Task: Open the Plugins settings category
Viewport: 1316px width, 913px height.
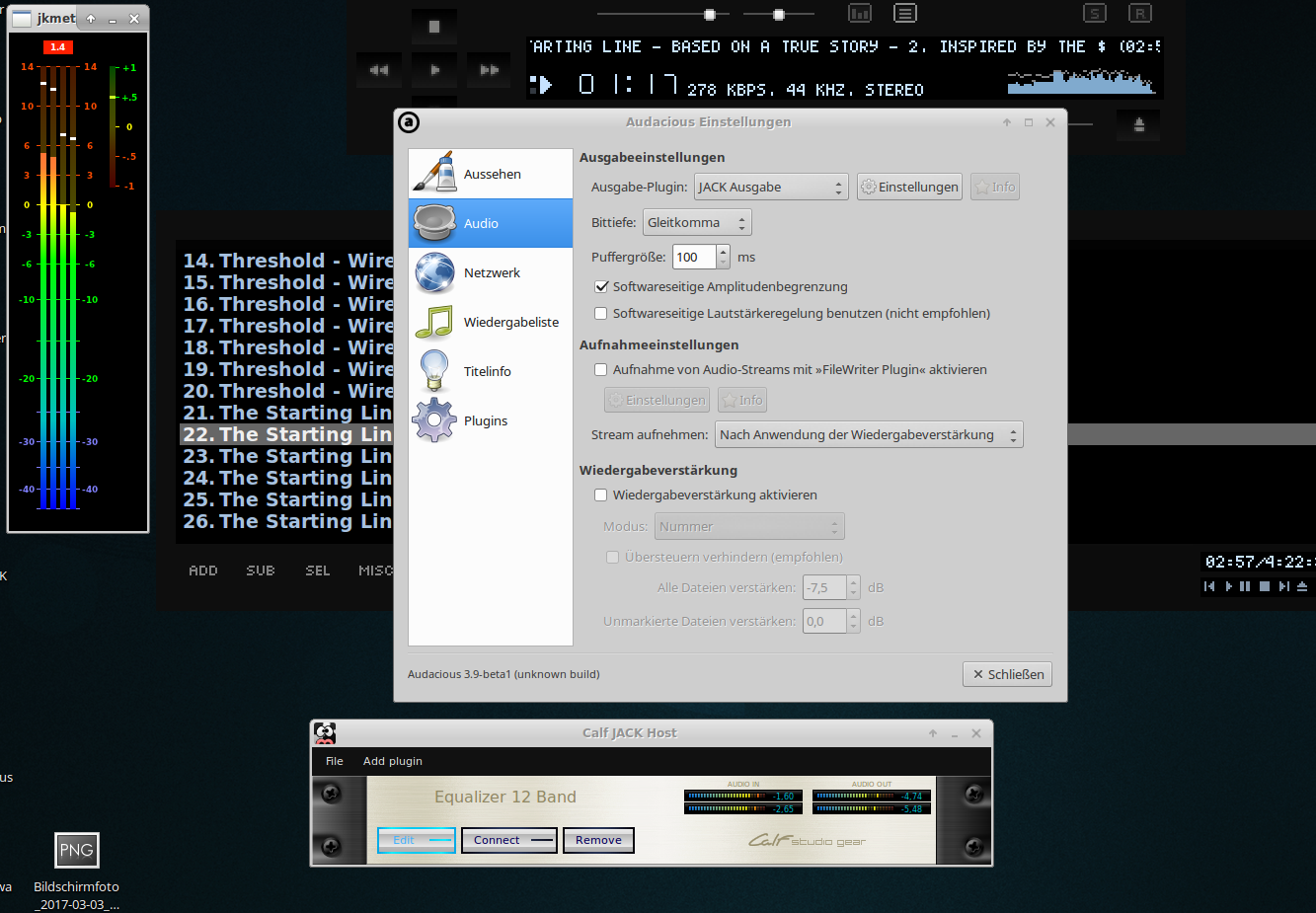Action: (491, 420)
